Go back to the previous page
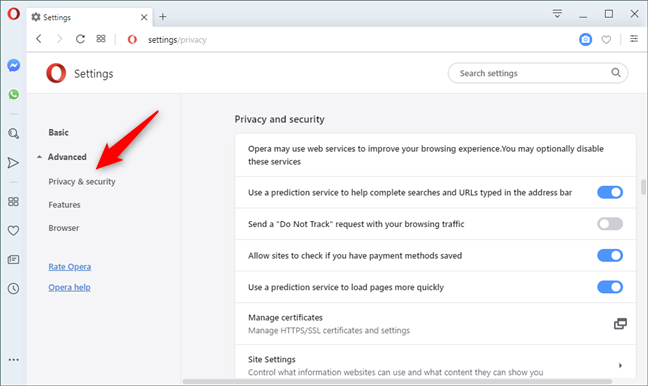The height and width of the screenshot is (386, 648). click(x=39, y=39)
